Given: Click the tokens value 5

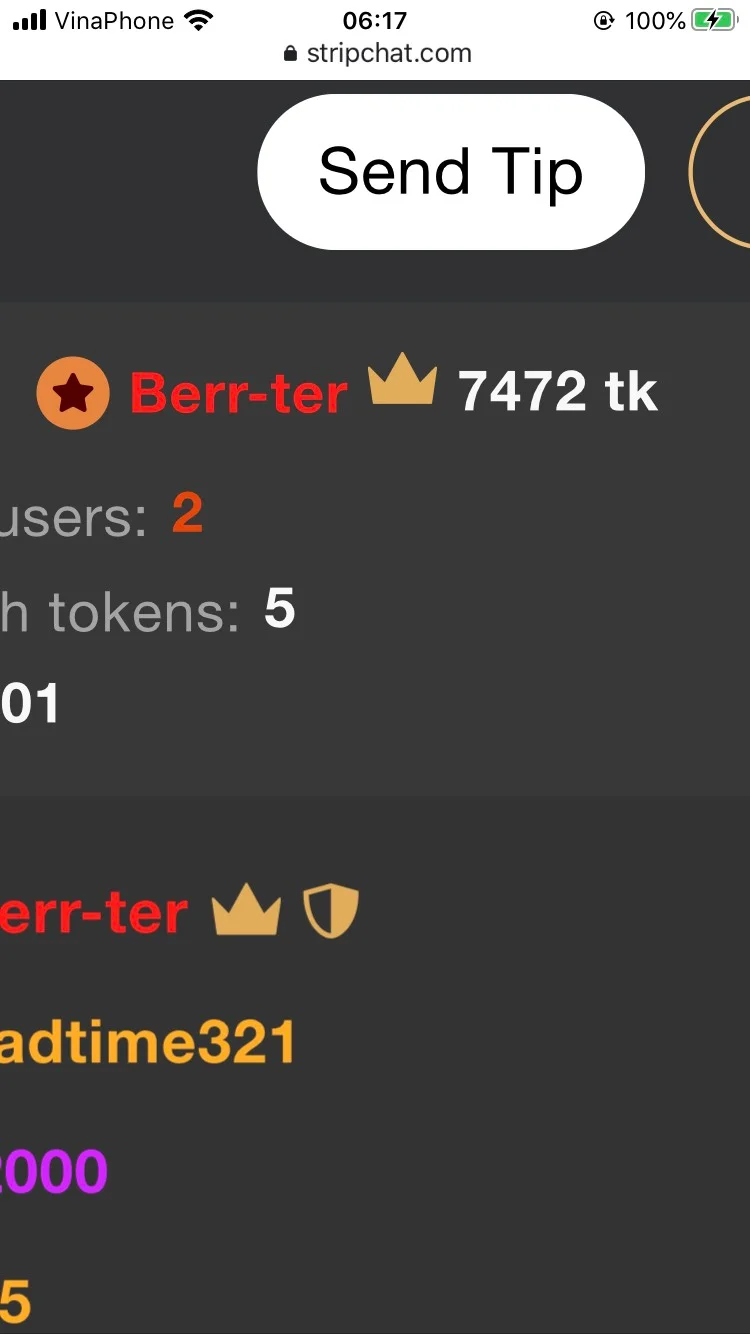Looking at the screenshot, I should click(280, 608).
